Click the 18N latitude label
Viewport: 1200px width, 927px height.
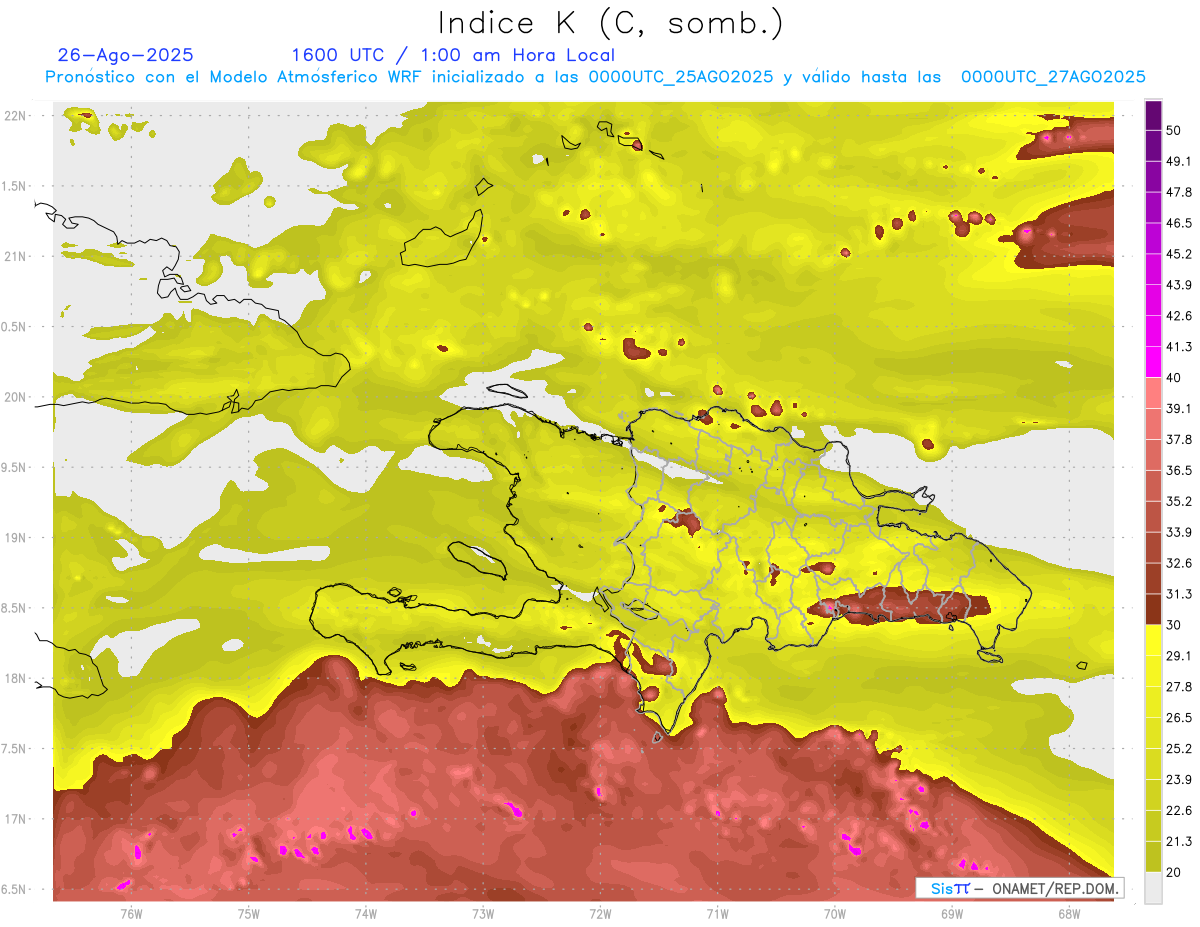[17, 679]
